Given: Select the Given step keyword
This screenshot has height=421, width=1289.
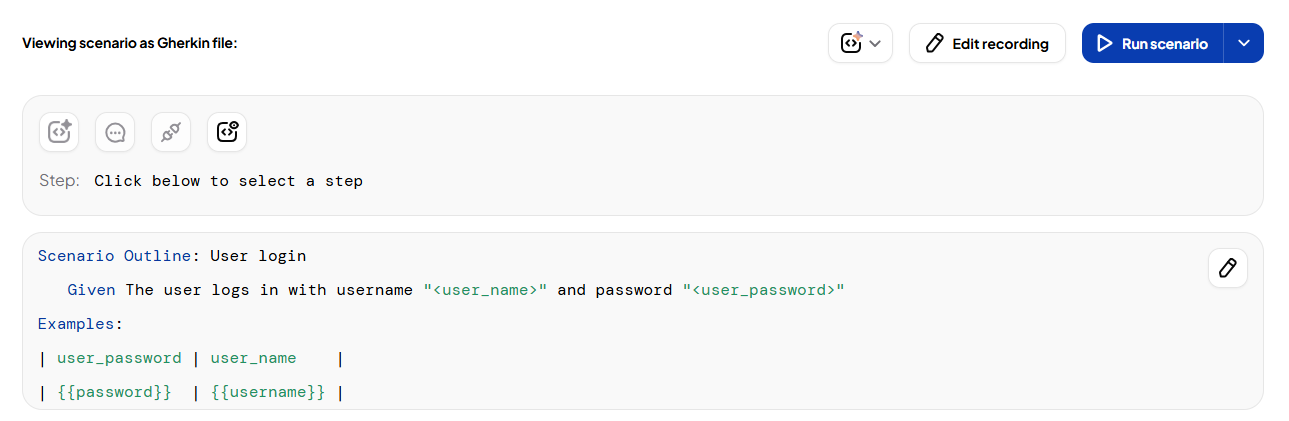Looking at the screenshot, I should click(91, 290).
